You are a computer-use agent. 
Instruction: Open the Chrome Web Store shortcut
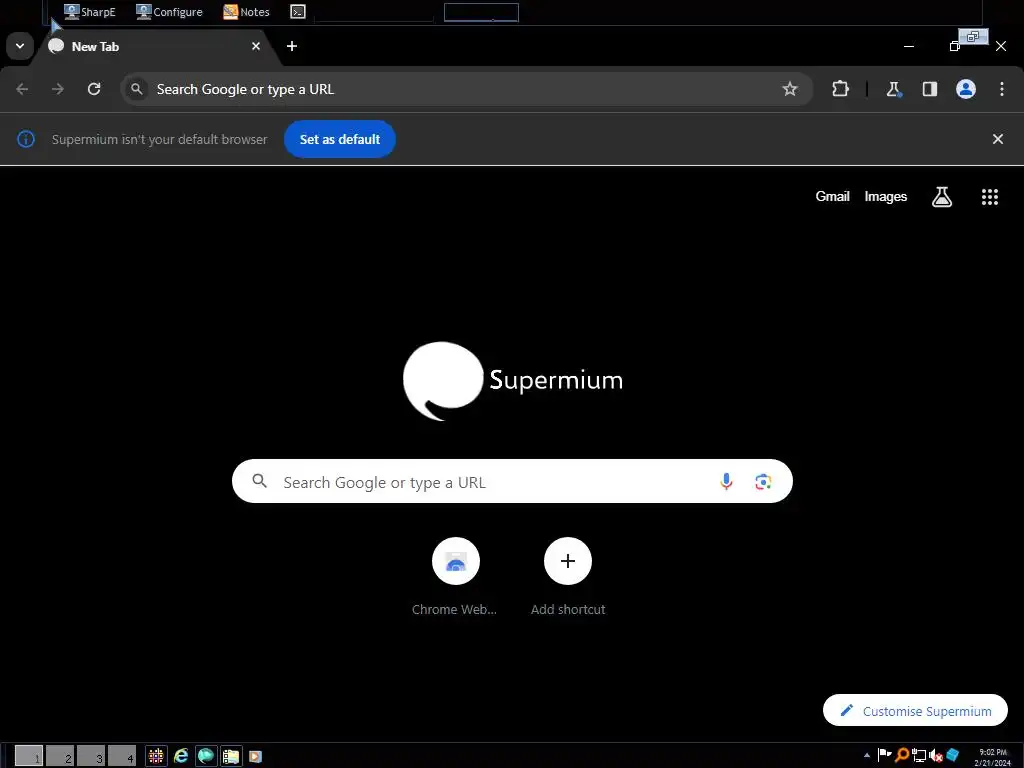pos(455,577)
